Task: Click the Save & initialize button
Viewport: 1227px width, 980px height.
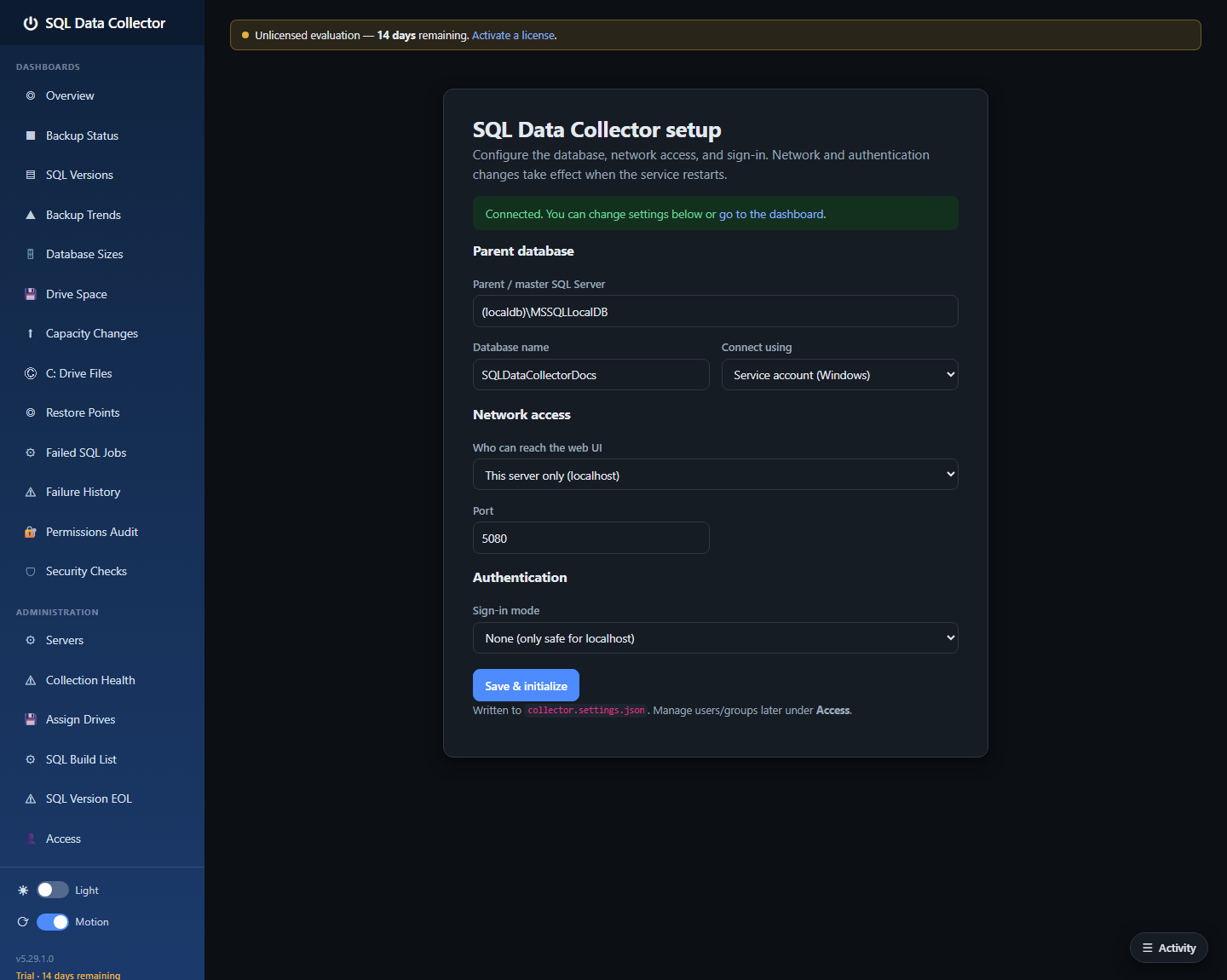Action: point(526,686)
